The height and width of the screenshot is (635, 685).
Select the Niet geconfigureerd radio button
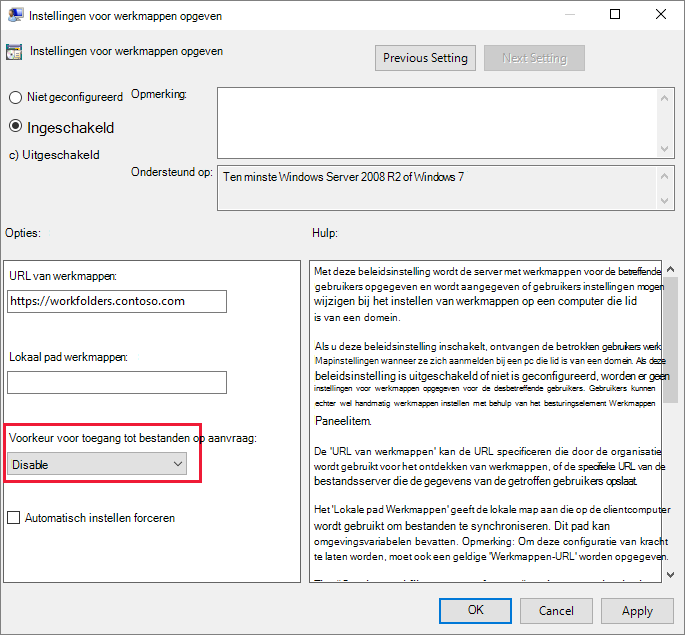pyautogui.click(x=15, y=97)
